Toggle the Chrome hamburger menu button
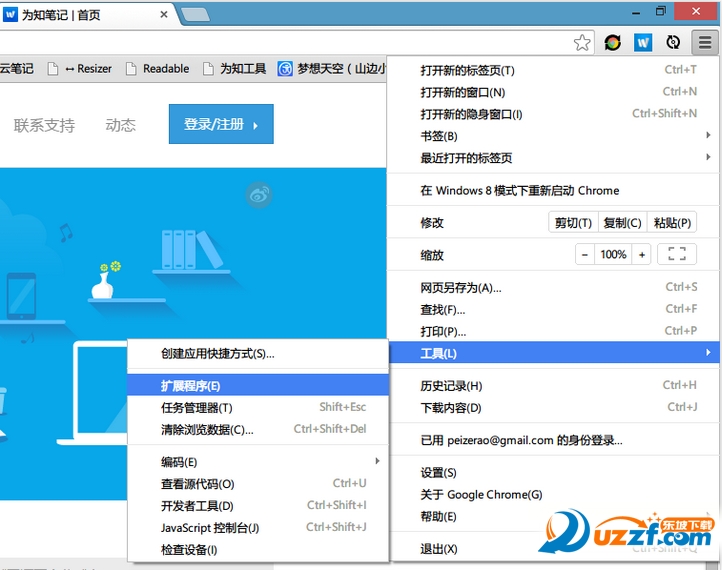722x570 pixels. (705, 43)
